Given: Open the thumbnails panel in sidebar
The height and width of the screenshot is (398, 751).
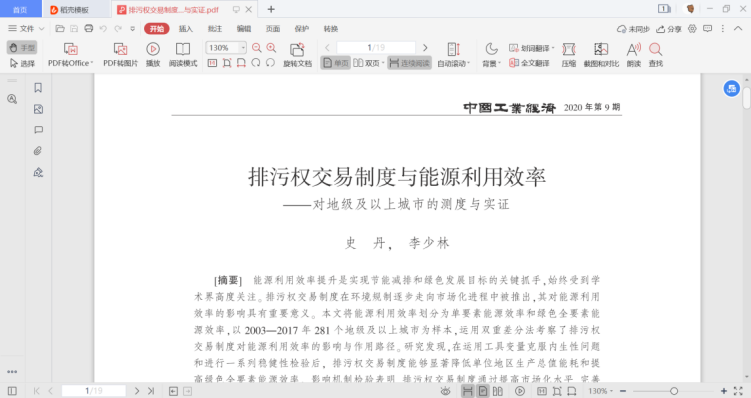Looking at the screenshot, I should [38, 109].
